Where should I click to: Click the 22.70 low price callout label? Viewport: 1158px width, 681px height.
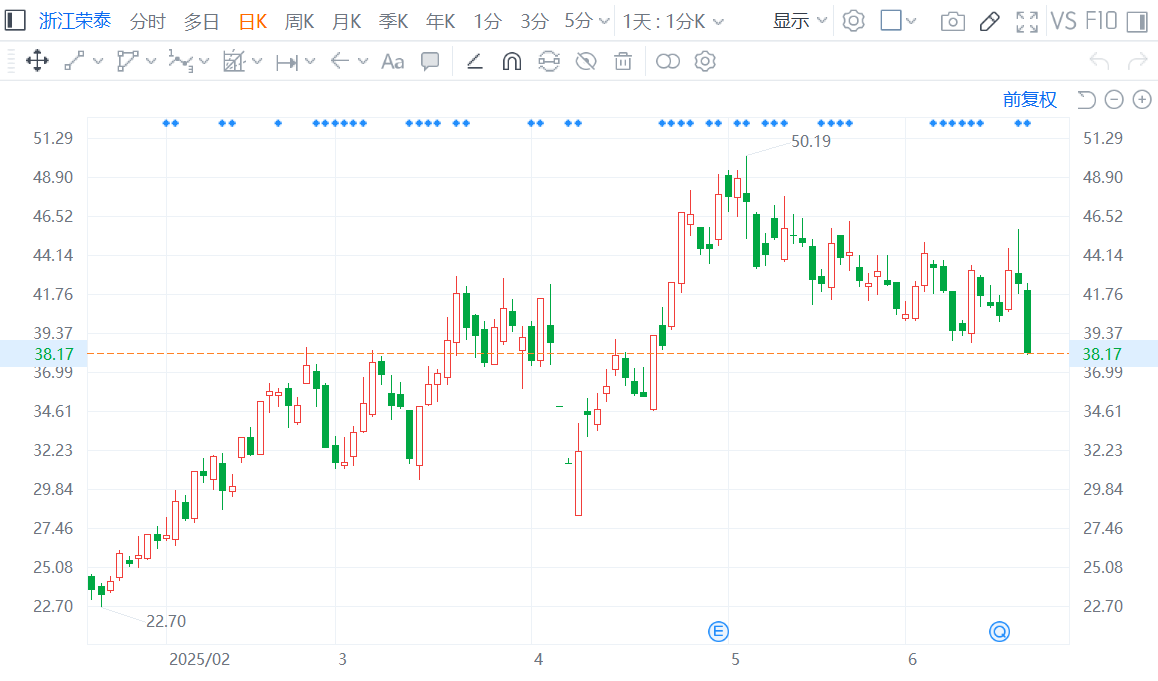166,621
